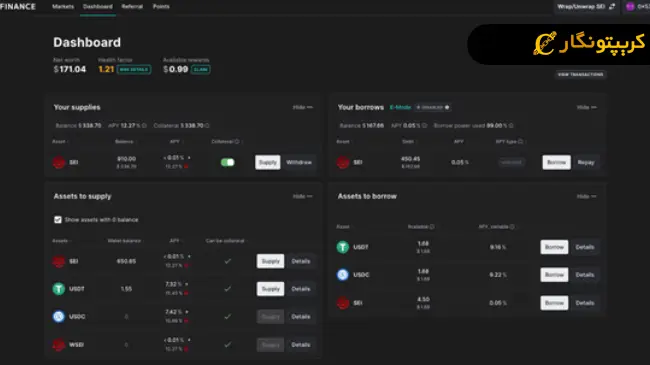This screenshot has width=650, height=365.
Task: Supply SEI from Assets to supply
Action: coord(270,261)
